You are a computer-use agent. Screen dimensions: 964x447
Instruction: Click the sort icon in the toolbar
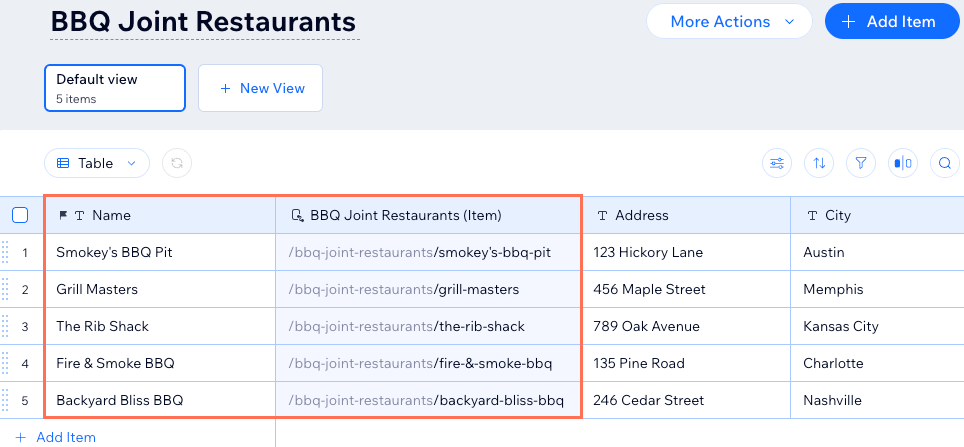[x=820, y=163]
